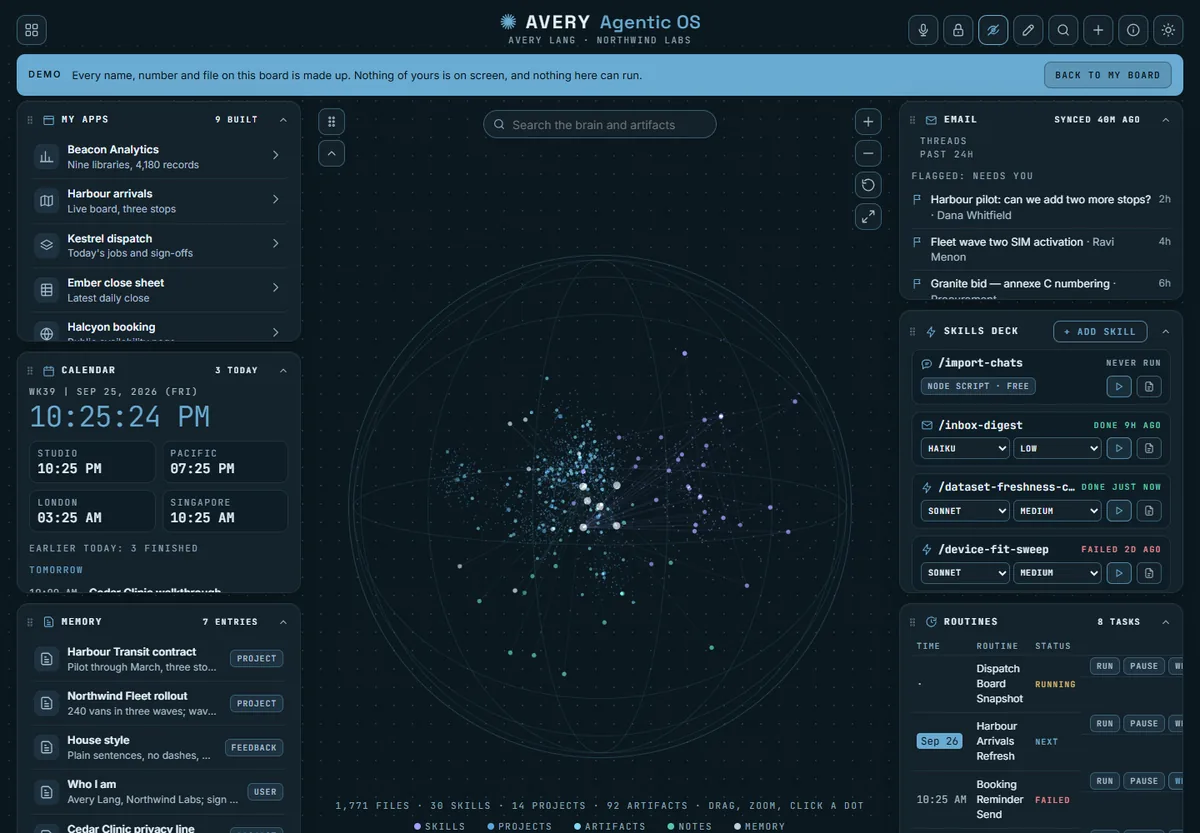Open the Who I am memory entry
The height and width of the screenshot is (833, 1200).
(x=158, y=791)
